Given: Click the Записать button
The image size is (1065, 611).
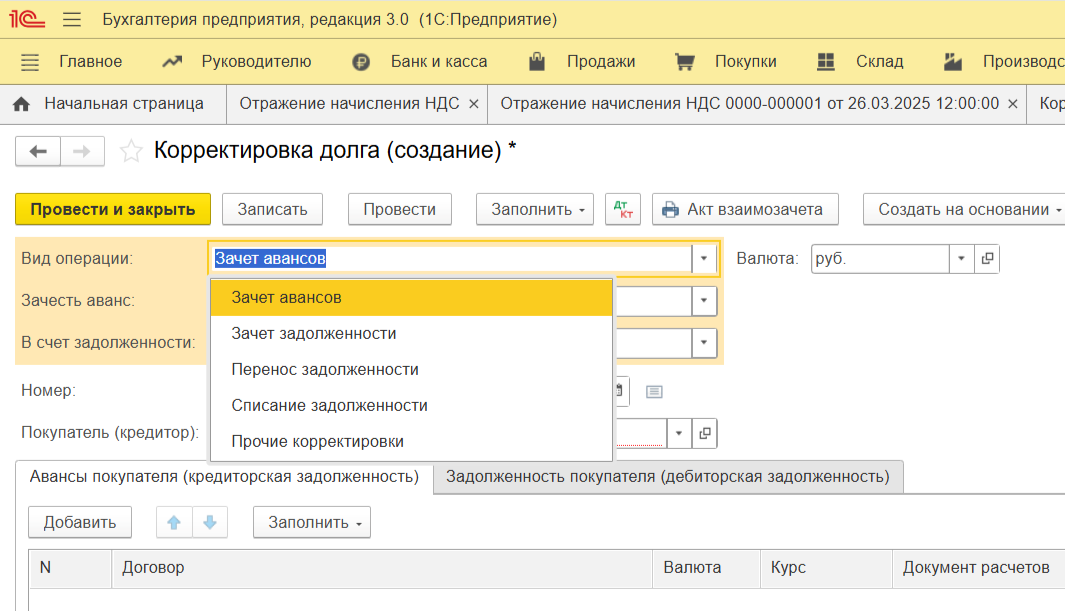Looking at the screenshot, I should (x=272, y=209).
